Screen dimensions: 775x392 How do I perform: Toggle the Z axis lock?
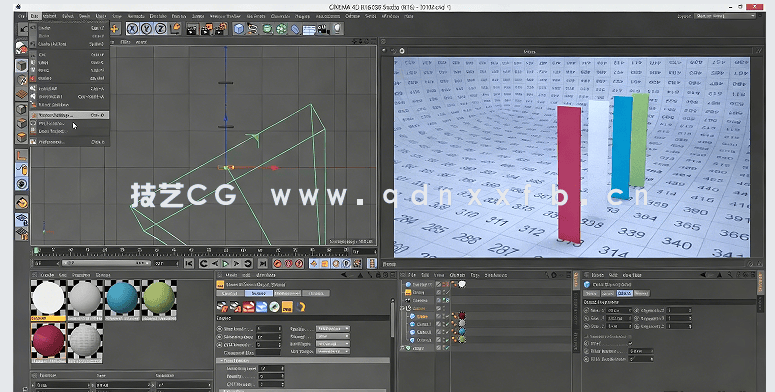[x=161, y=29]
